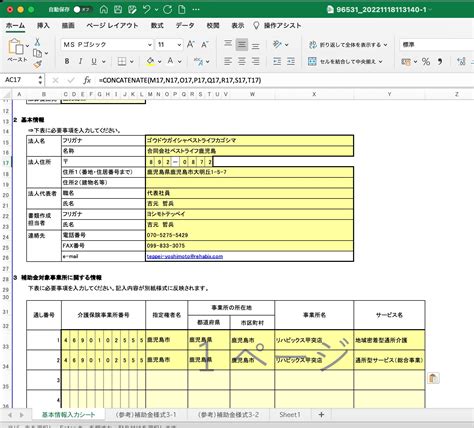
Task: Select the center horizontal alignment icon
Action: [x=242, y=61]
